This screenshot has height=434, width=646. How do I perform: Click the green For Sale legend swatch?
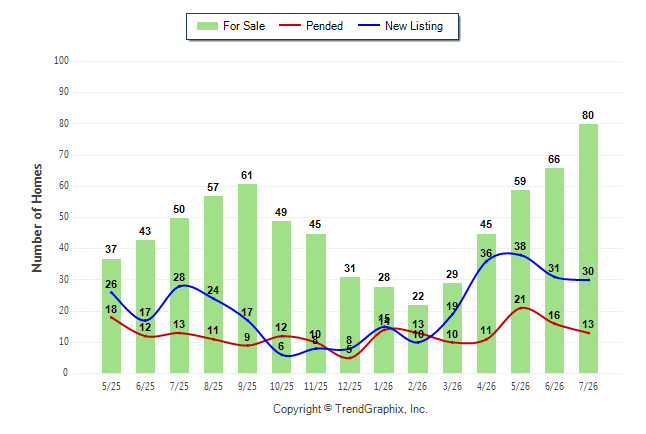coord(207,26)
